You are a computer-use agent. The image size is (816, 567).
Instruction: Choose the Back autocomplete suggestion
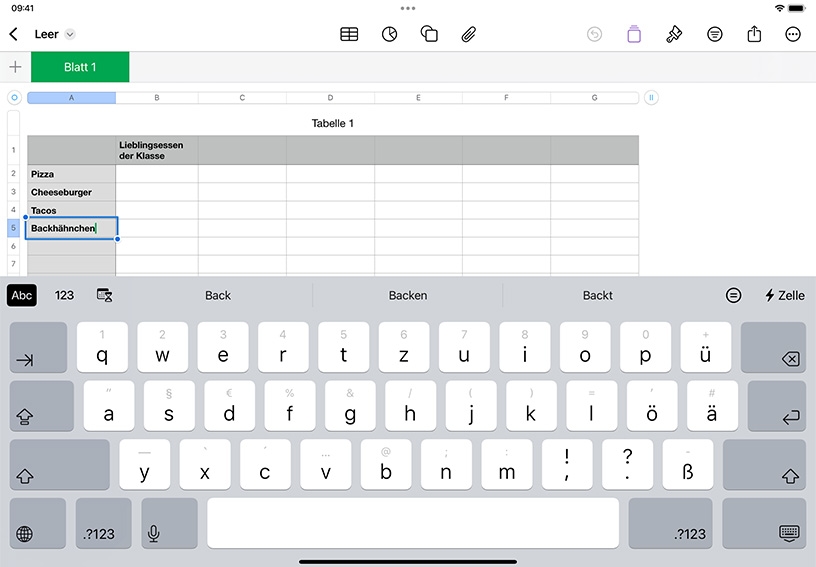point(218,295)
